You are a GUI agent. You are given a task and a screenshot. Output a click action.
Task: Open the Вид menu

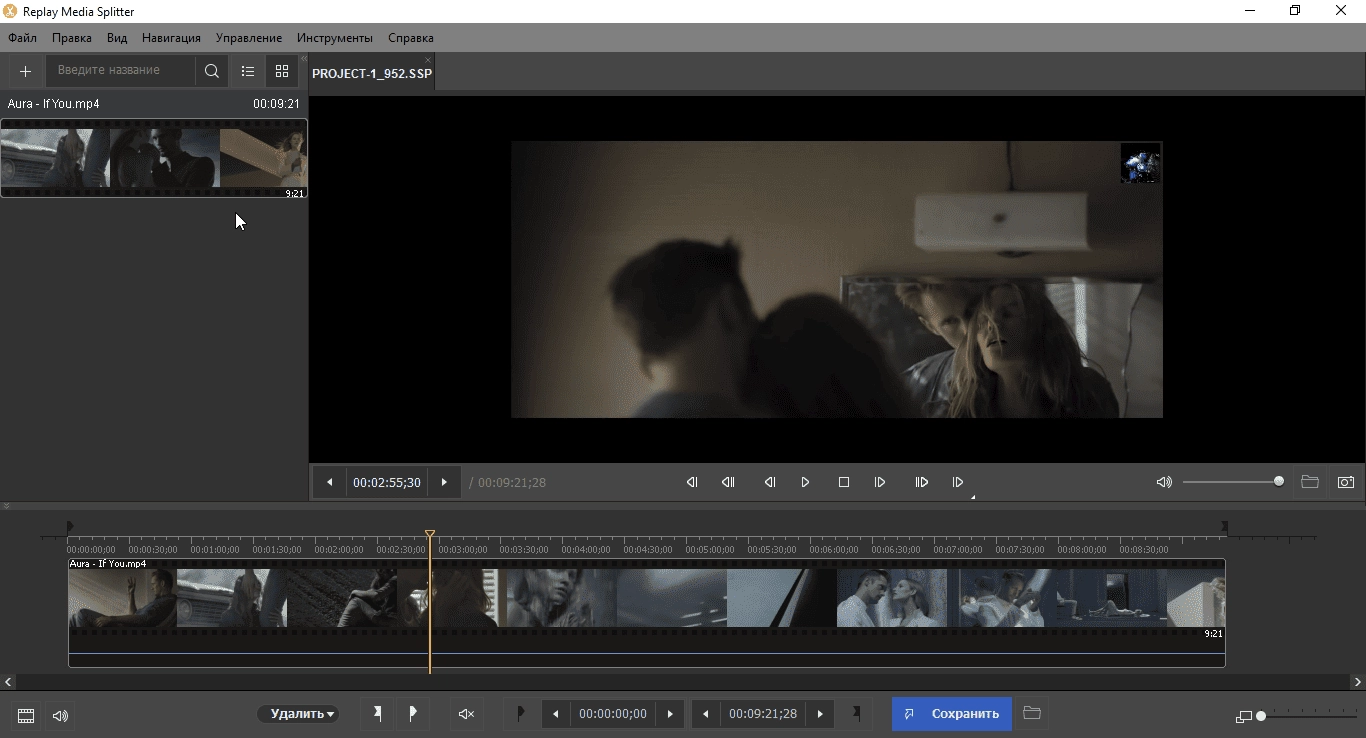pos(117,38)
